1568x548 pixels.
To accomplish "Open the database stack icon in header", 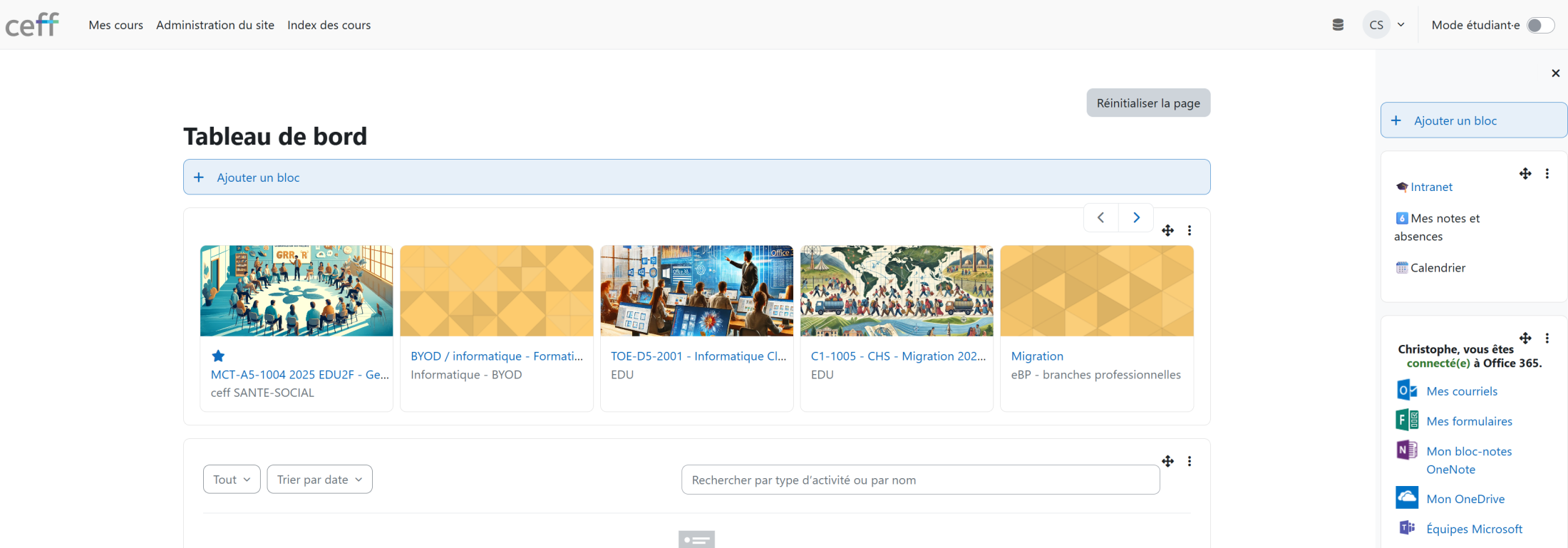I will pyautogui.click(x=1338, y=25).
